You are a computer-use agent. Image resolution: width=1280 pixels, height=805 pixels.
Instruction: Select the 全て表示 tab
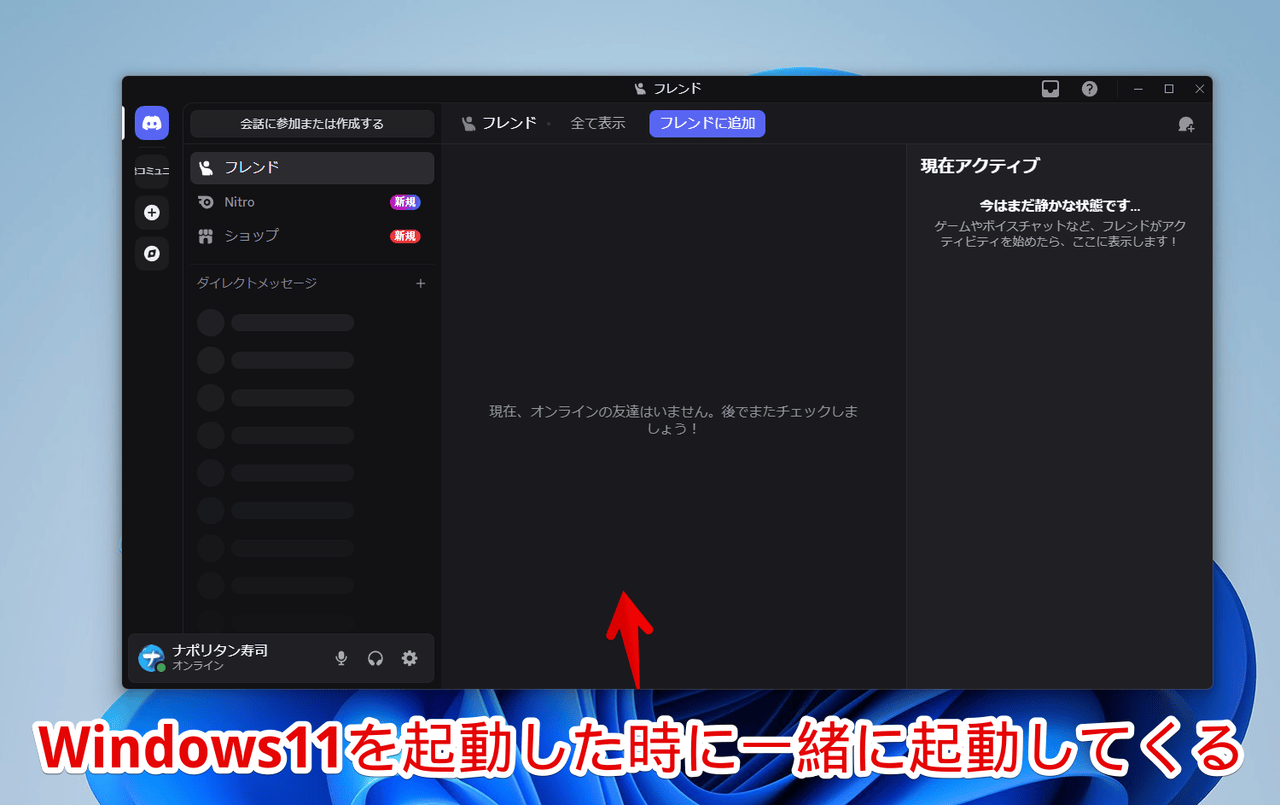coord(597,124)
